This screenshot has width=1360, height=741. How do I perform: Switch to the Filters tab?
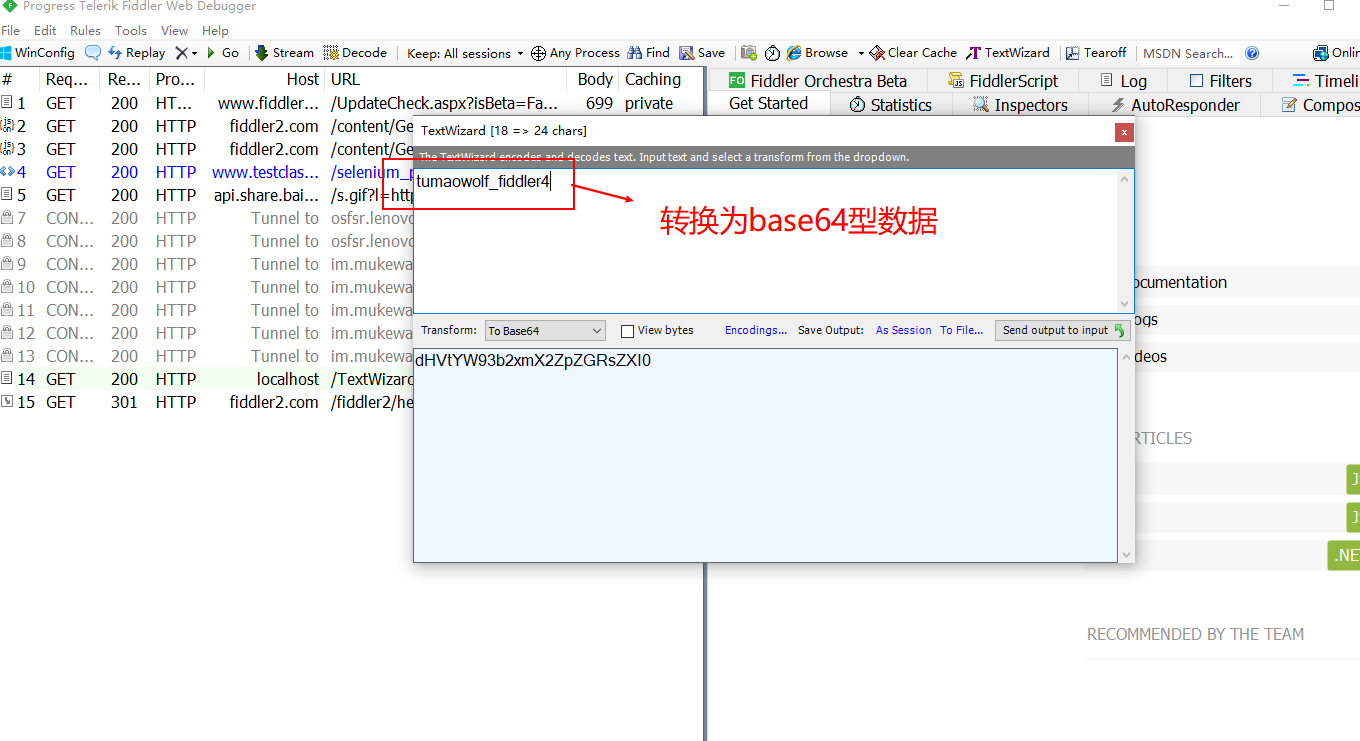click(1220, 81)
